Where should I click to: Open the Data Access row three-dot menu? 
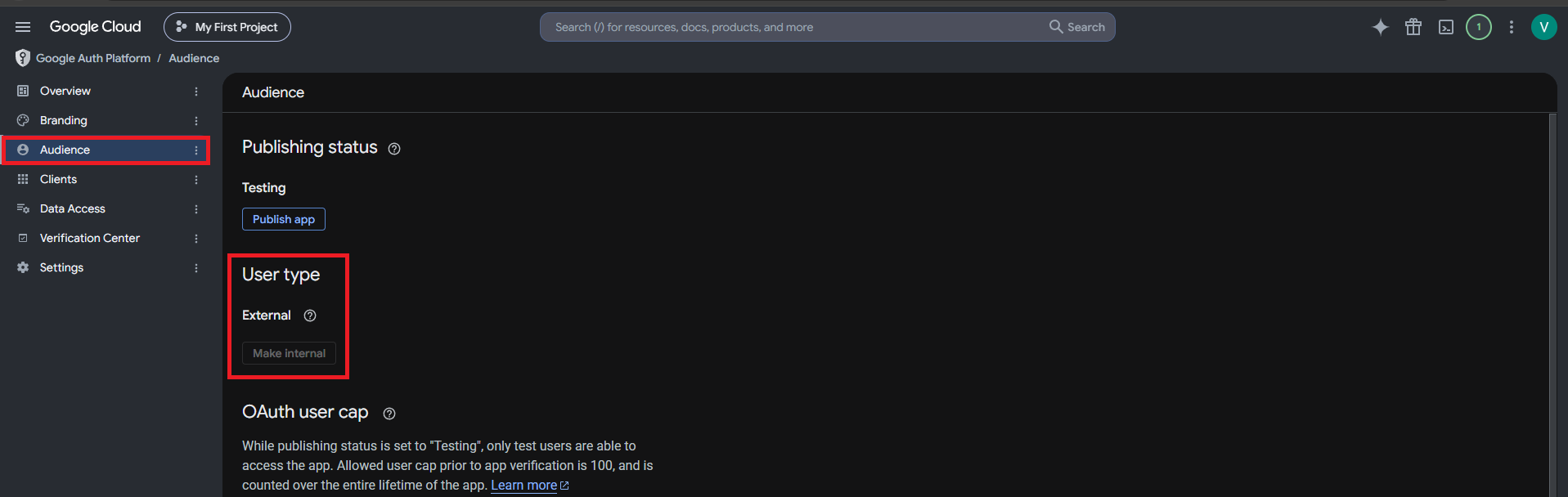196,209
